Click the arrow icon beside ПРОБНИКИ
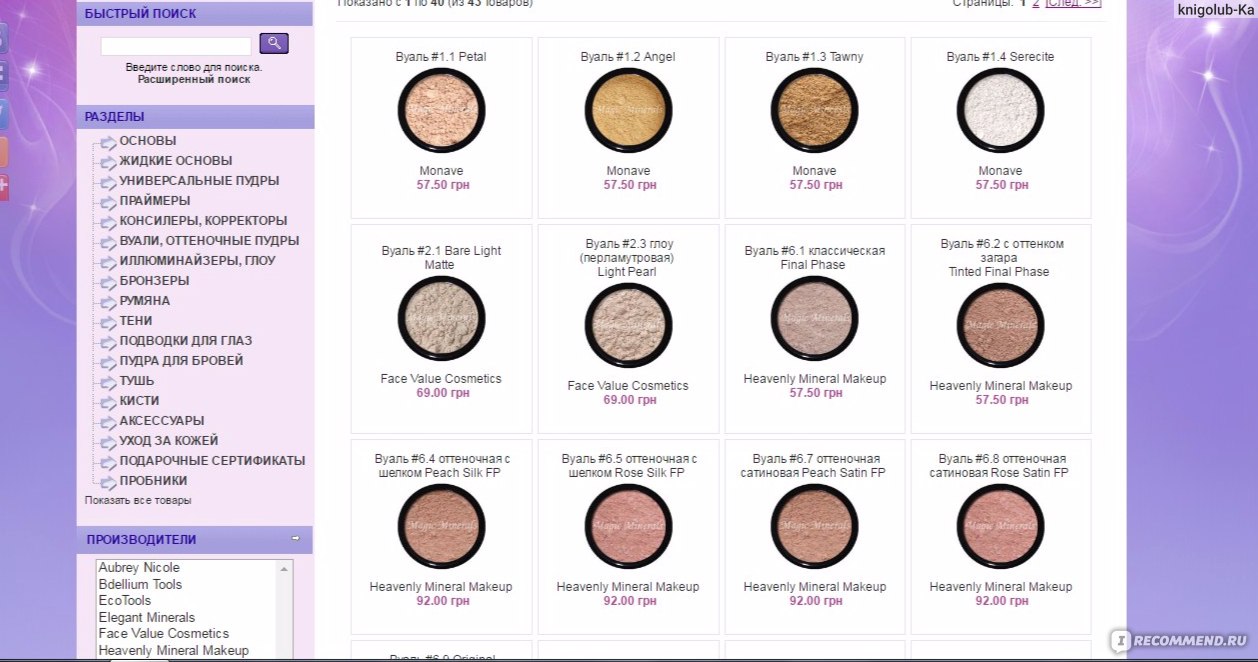Screen dimensions: 1258x662 (x=108, y=482)
